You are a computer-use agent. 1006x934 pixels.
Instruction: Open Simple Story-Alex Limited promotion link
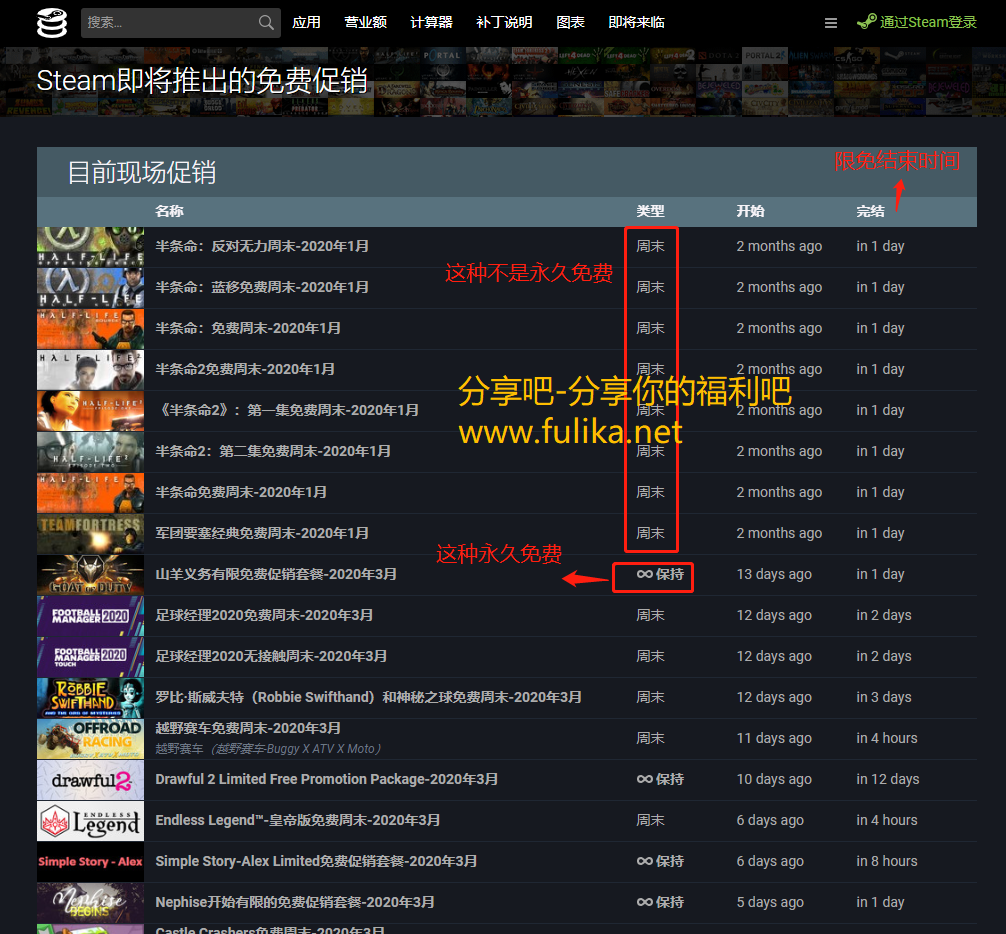(x=316, y=862)
